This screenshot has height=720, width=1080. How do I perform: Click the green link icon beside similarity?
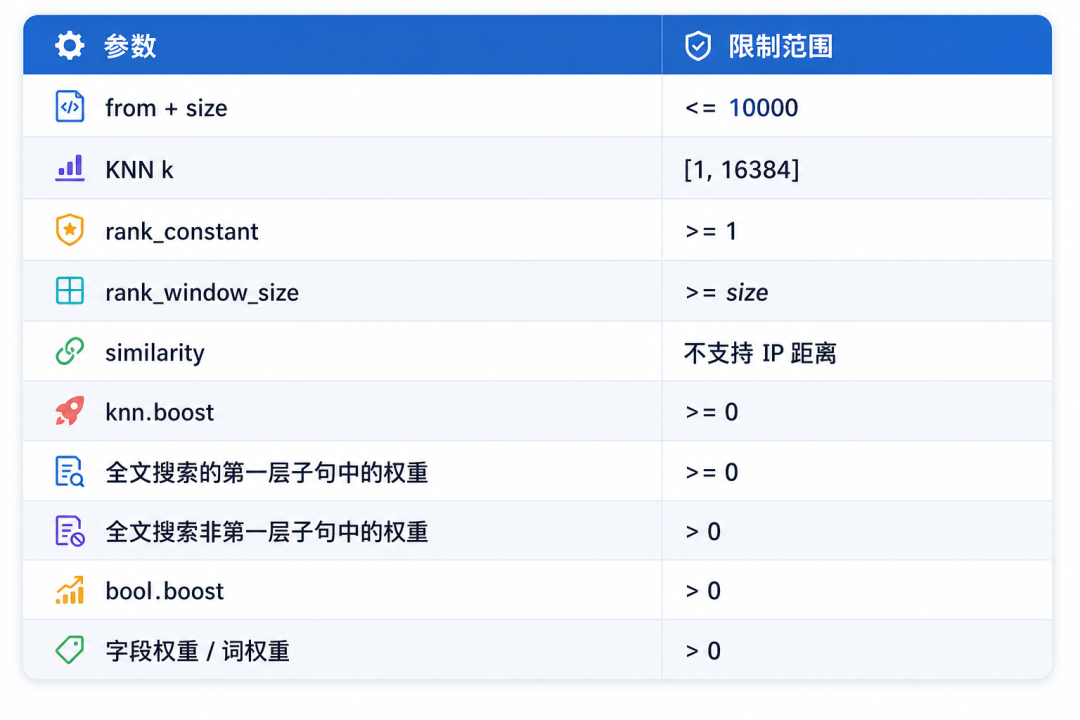pyautogui.click(x=70, y=351)
